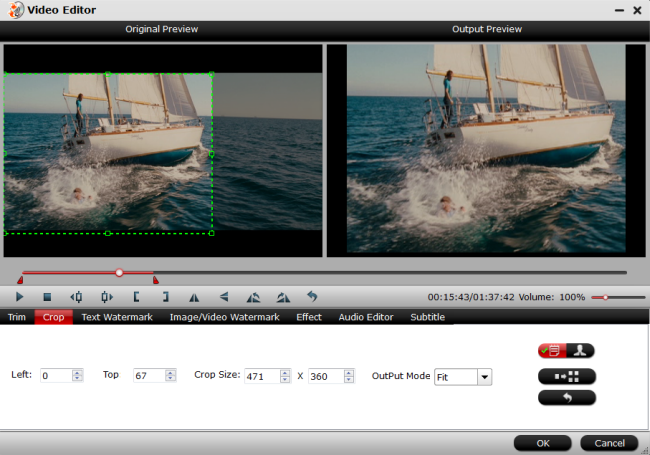Image resolution: width=650 pixels, height=455 pixels.
Task: Play the video preview
Action: 19,297
